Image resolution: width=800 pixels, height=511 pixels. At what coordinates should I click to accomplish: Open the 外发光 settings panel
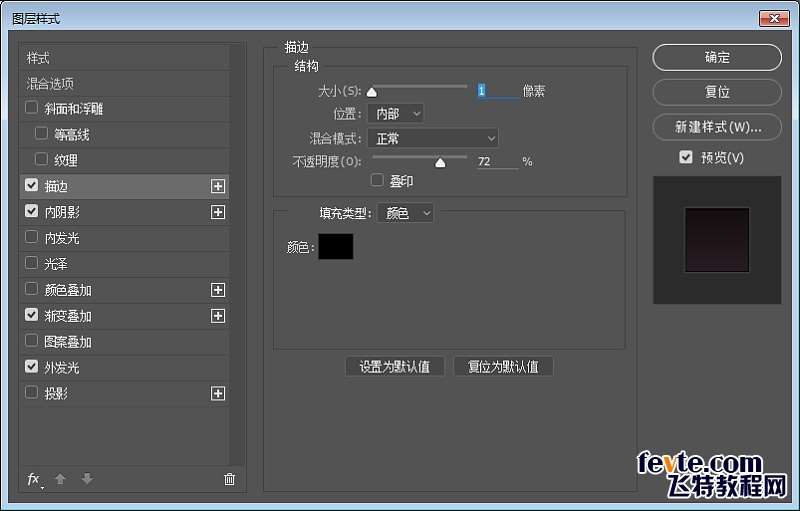pos(62,368)
